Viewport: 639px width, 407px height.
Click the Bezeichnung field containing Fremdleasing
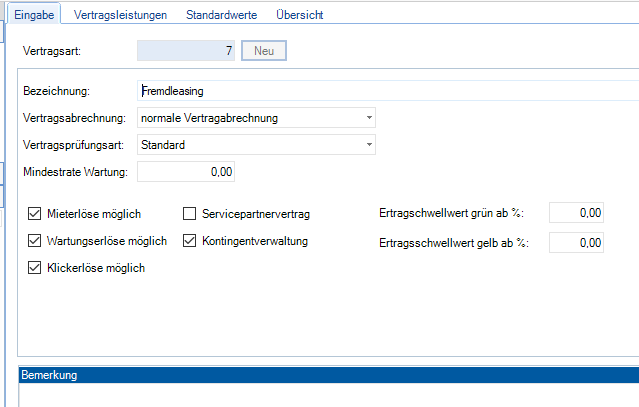(386, 91)
